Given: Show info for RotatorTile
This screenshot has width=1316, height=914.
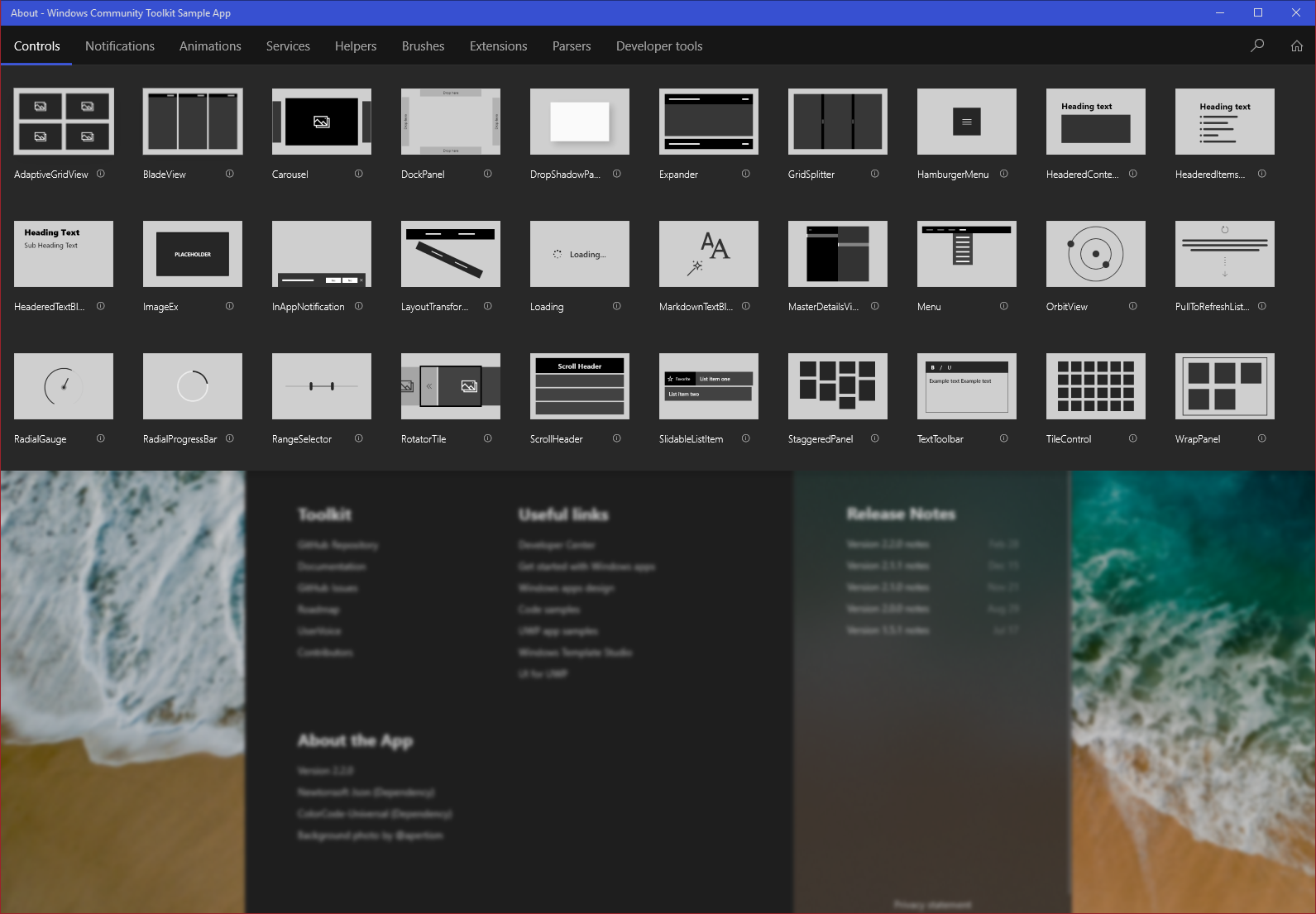Looking at the screenshot, I should pyautogui.click(x=488, y=438).
